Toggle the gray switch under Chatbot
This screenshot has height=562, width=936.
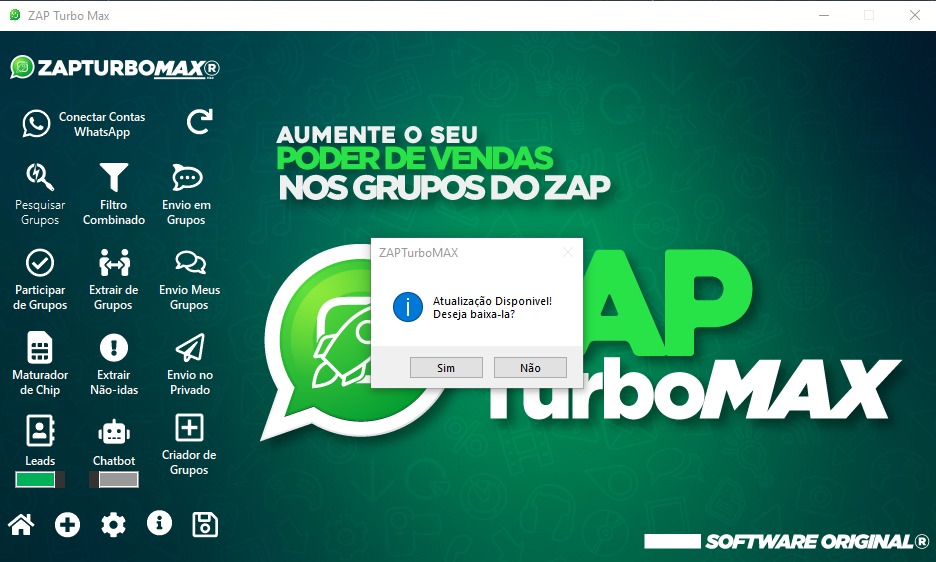(x=114, y=480)
